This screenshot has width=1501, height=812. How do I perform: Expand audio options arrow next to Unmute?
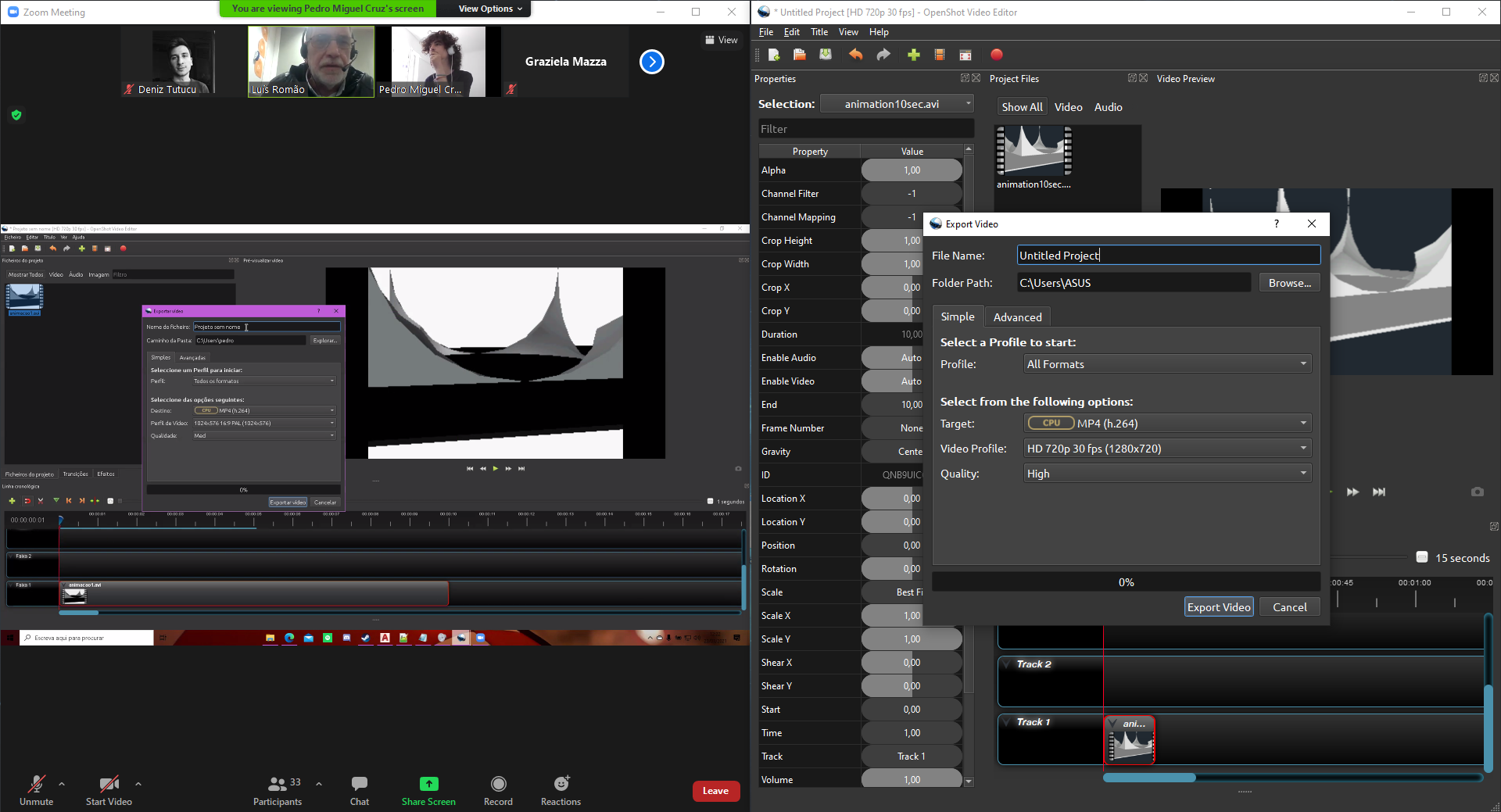(x=62, y=783)
